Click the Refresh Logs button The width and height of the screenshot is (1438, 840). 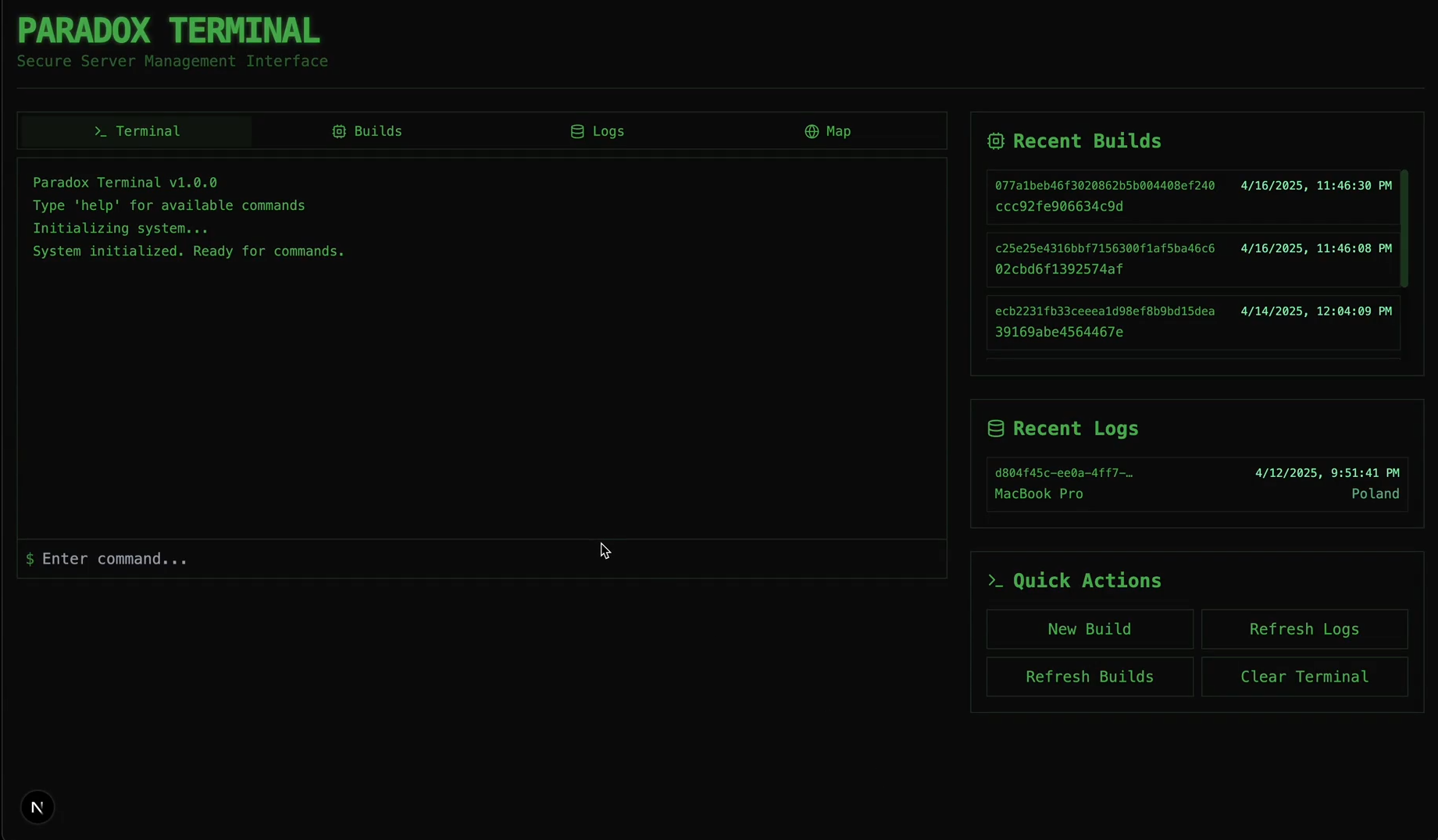(1304, 629)
